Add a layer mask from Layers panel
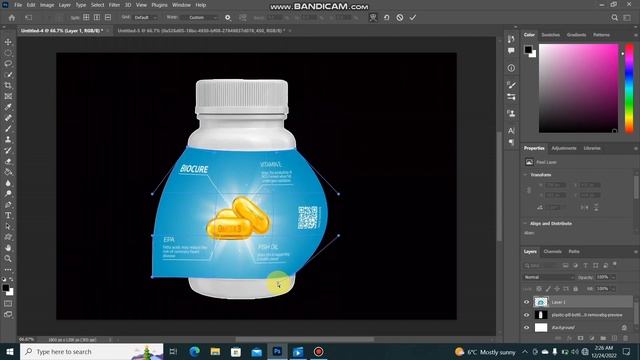 [x=580, y=338]
